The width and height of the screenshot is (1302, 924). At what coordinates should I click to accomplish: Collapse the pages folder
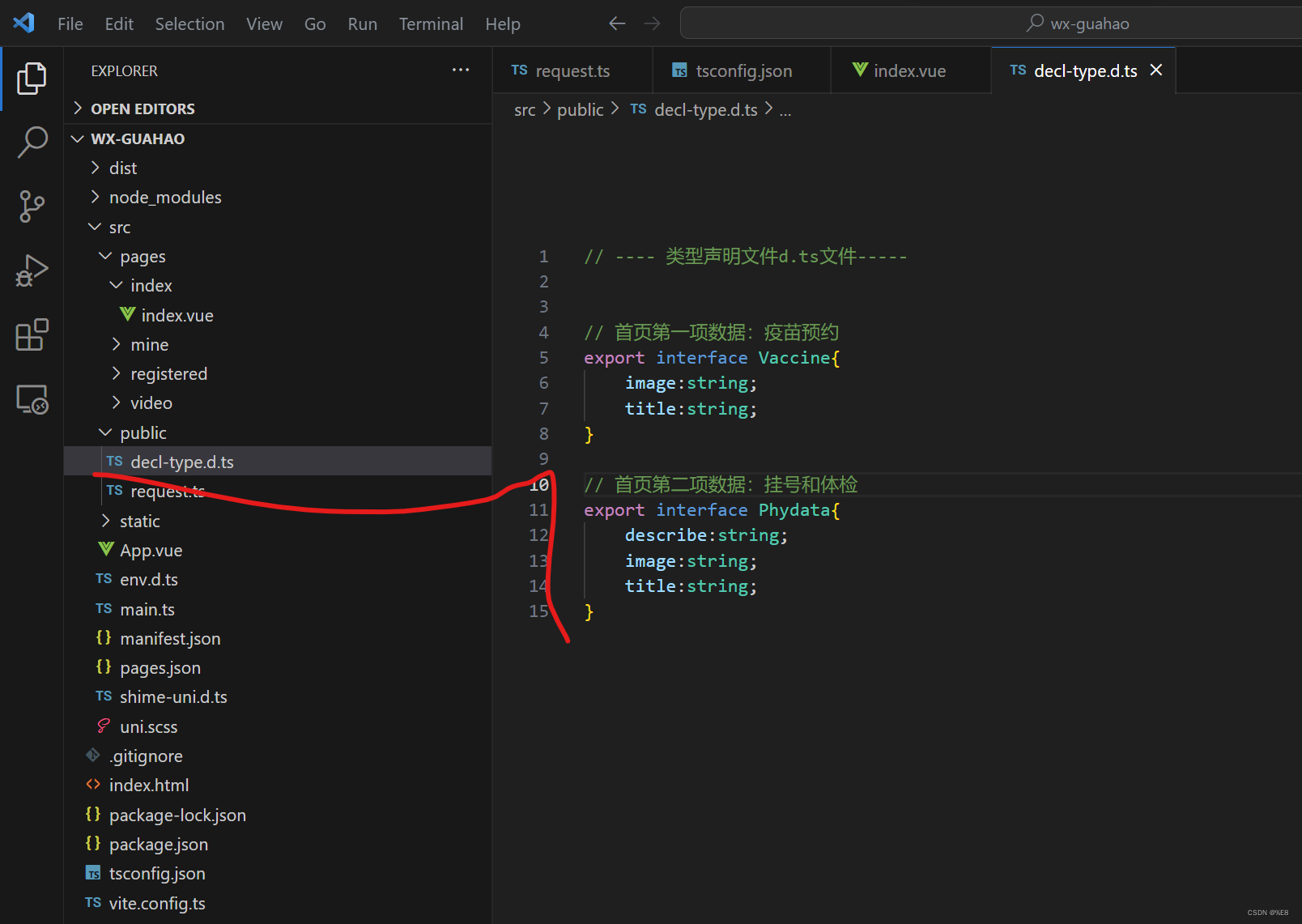pyautogui.click(x=105, y=256)
